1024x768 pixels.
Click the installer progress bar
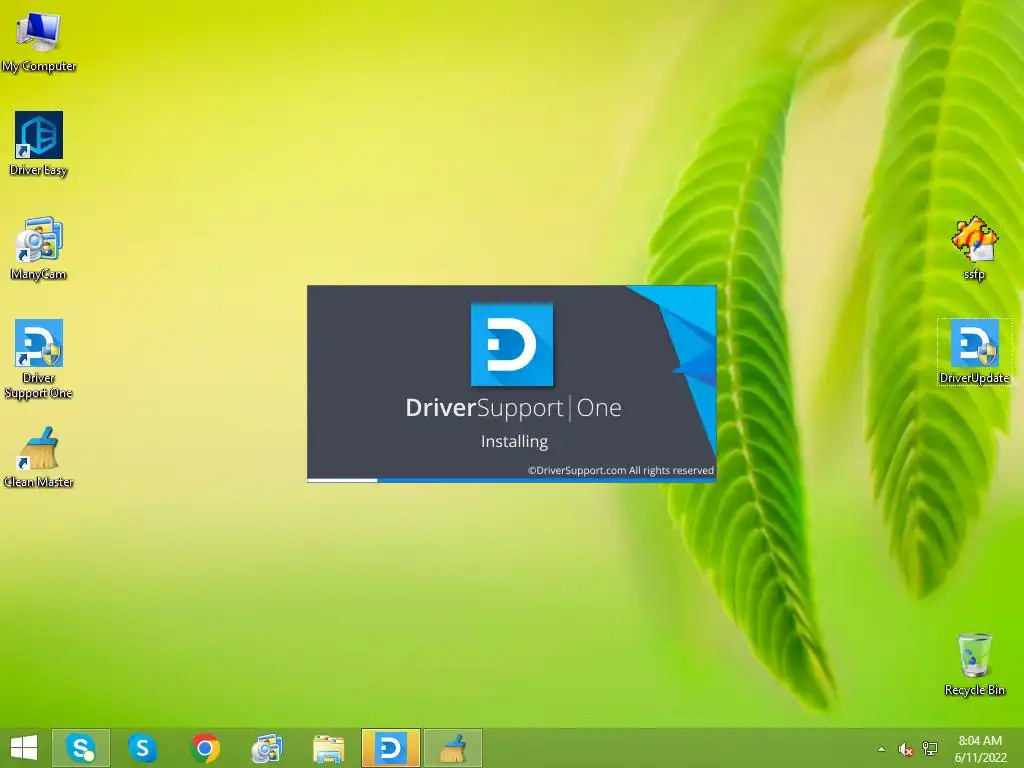click(x=511, y=480)
